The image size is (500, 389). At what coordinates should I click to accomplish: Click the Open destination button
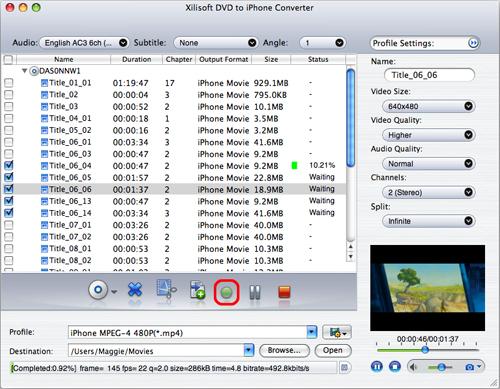[333, 350]
